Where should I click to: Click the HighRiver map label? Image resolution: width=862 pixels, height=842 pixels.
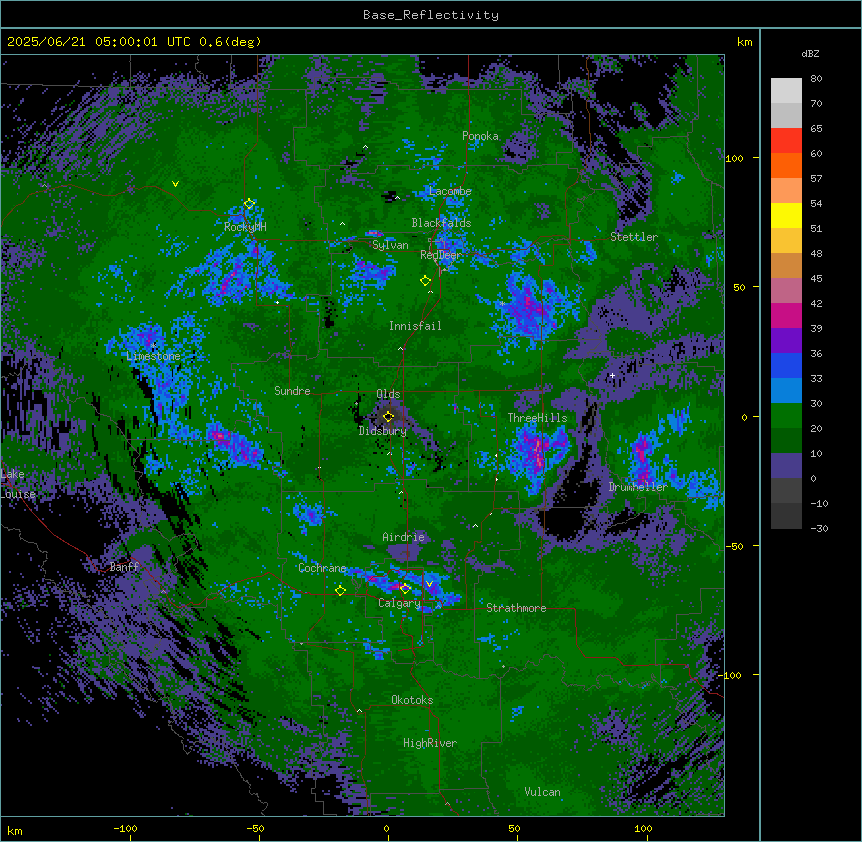coord(430,743)
